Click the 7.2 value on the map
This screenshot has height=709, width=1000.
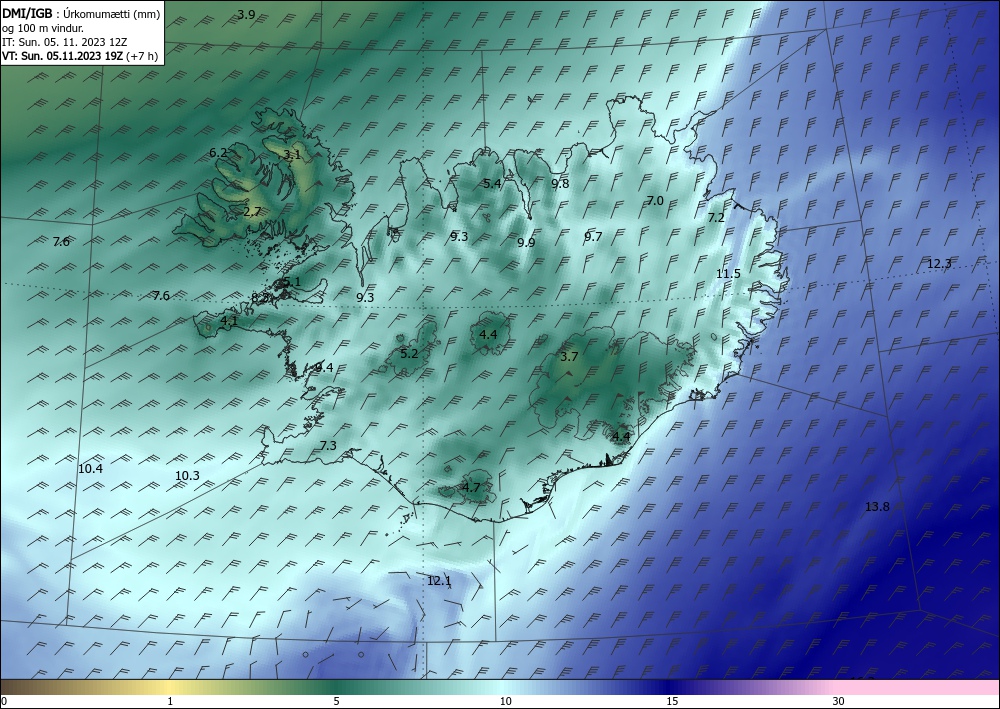click(716, 217)
